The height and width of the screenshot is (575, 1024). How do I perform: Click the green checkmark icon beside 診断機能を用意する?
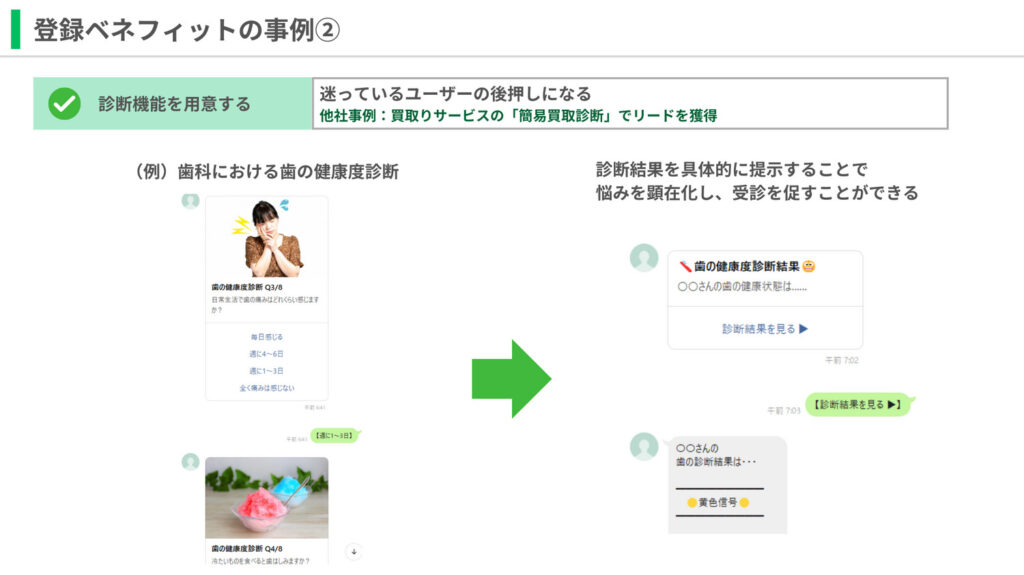64,103
